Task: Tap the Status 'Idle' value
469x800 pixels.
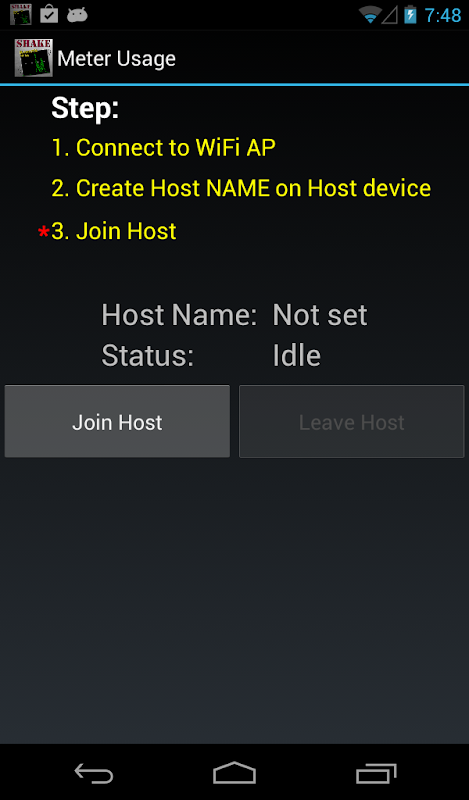Action: pos(297,355)
